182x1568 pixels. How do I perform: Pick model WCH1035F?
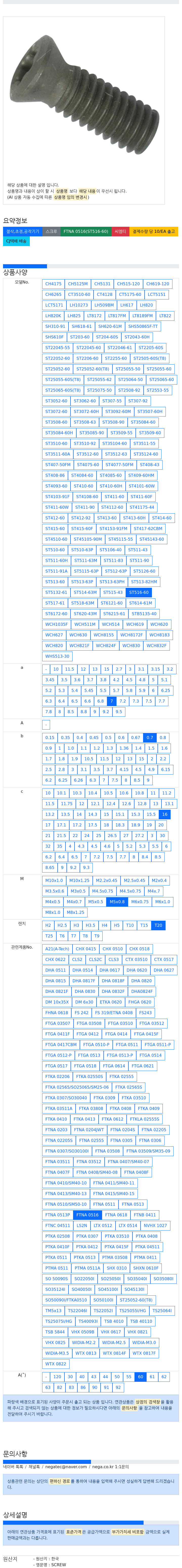[56, 625]
